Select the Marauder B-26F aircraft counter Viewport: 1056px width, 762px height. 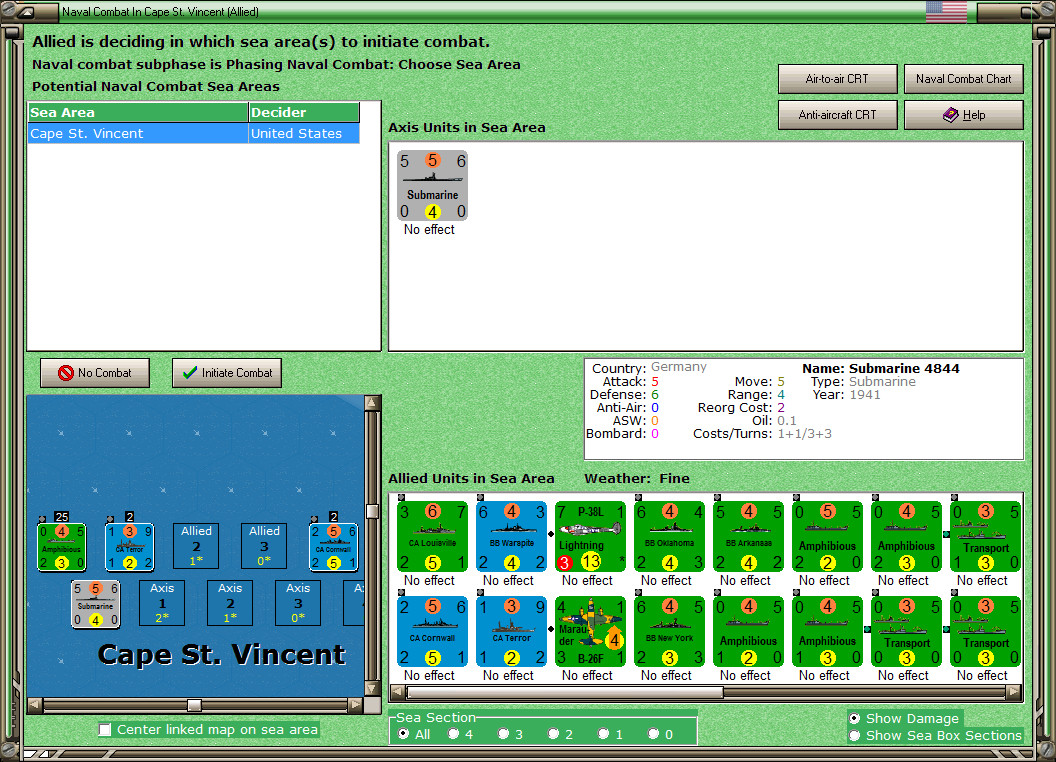tap(590, 631)
